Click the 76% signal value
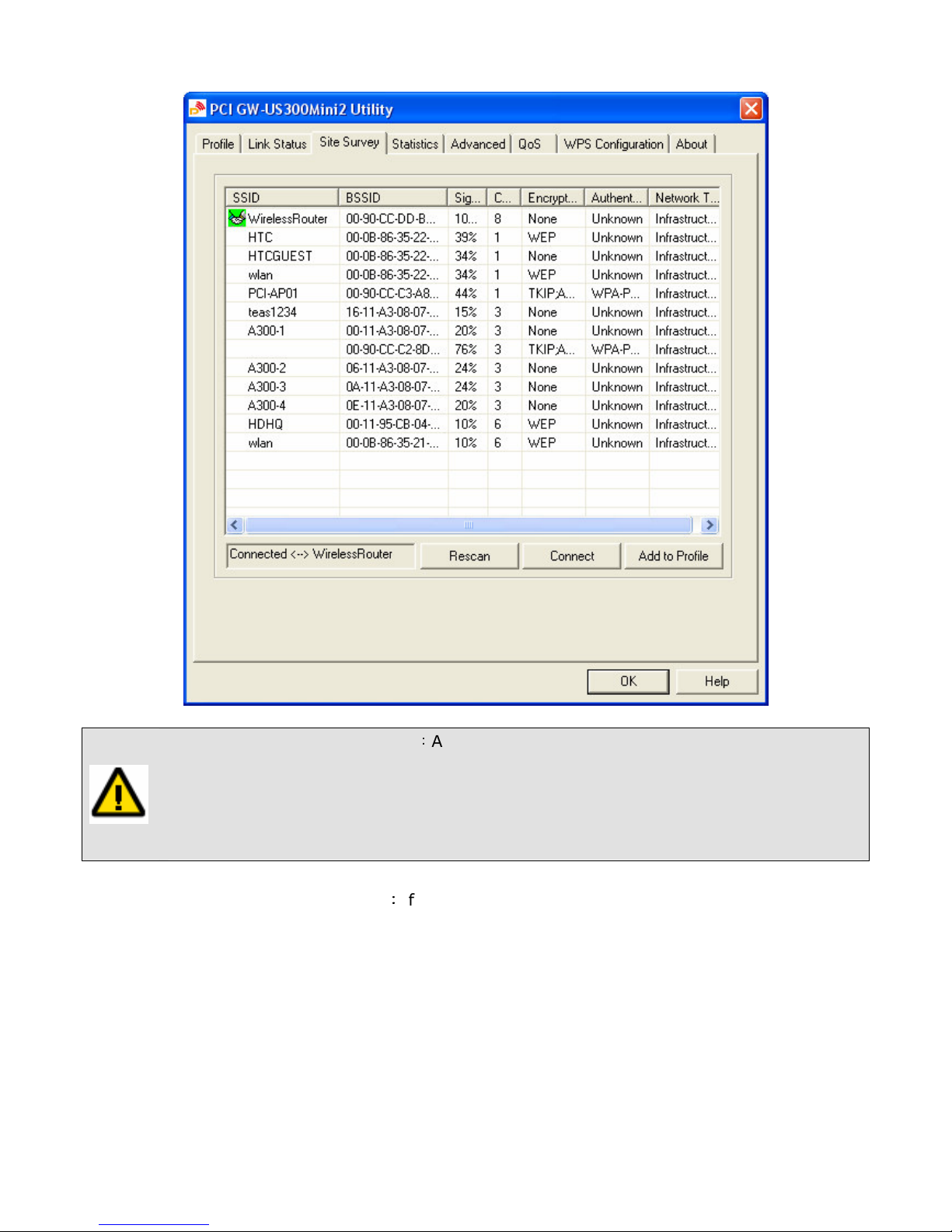 tap(466, 349)
